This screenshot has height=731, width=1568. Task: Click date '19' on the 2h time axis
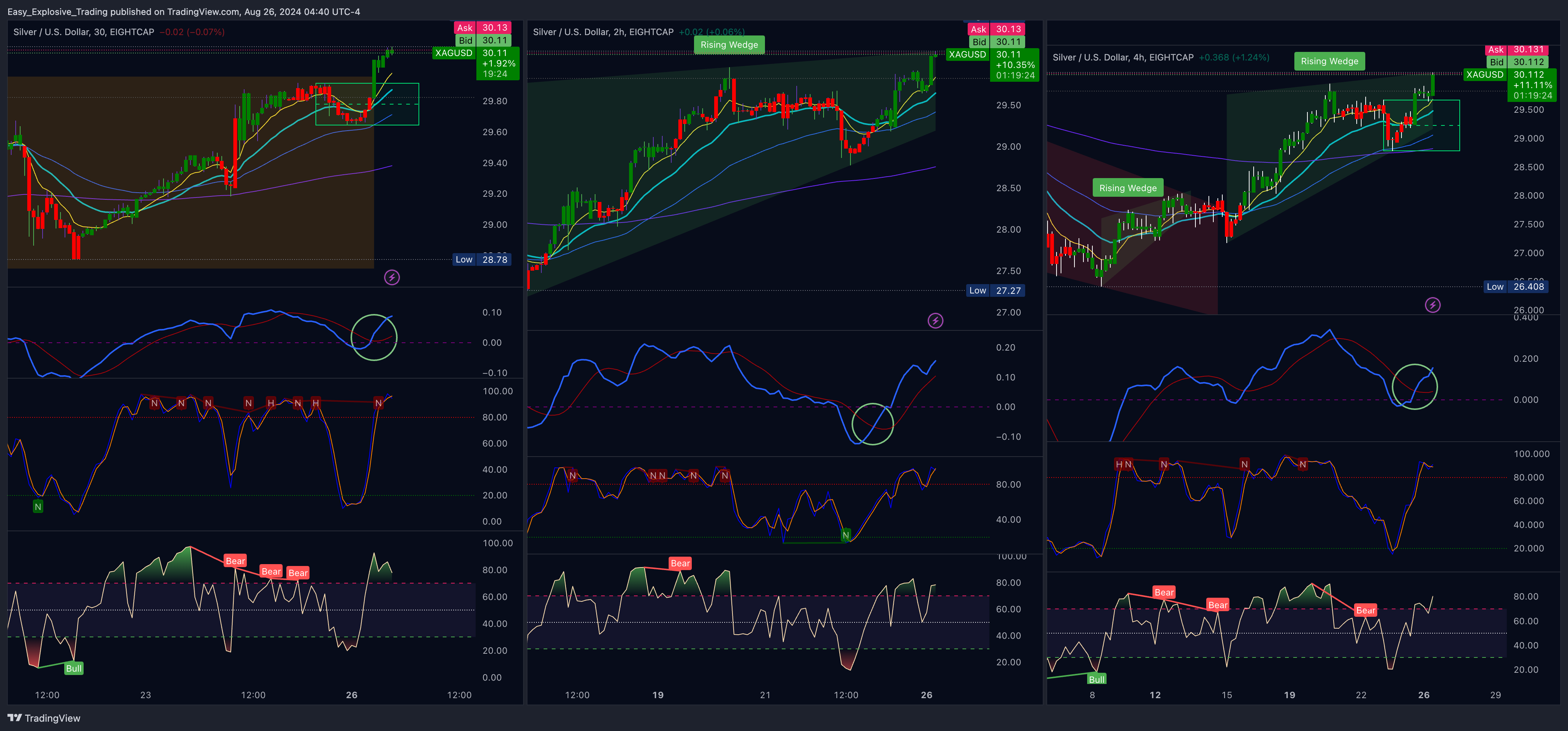[658, 695]
